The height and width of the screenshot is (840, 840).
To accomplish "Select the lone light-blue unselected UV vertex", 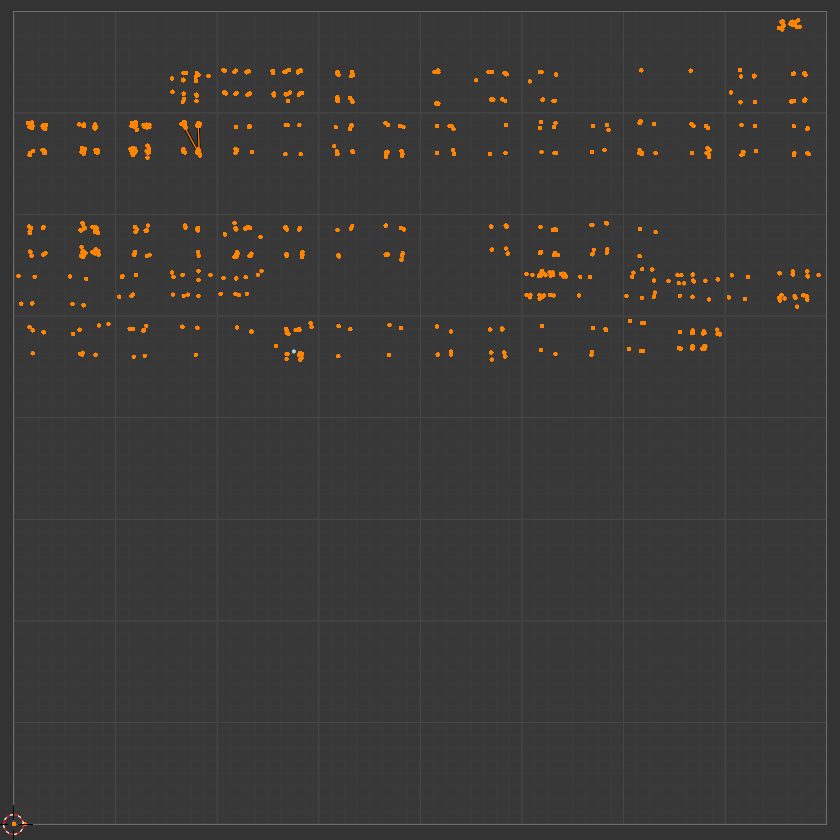I will 294,351.
